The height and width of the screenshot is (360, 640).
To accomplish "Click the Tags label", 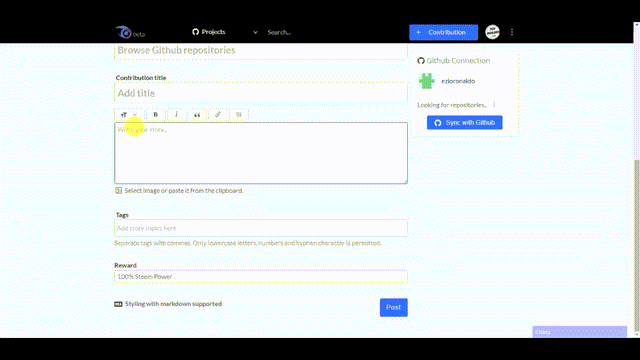I will tap(122, 215).
